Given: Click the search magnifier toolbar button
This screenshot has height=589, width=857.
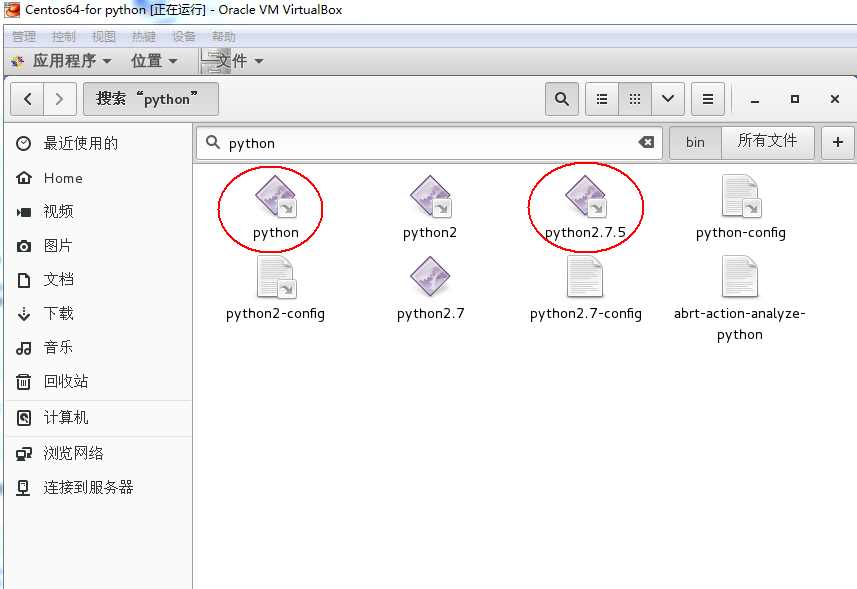Looking at the screenshot, I should click(x=561, y=99).
